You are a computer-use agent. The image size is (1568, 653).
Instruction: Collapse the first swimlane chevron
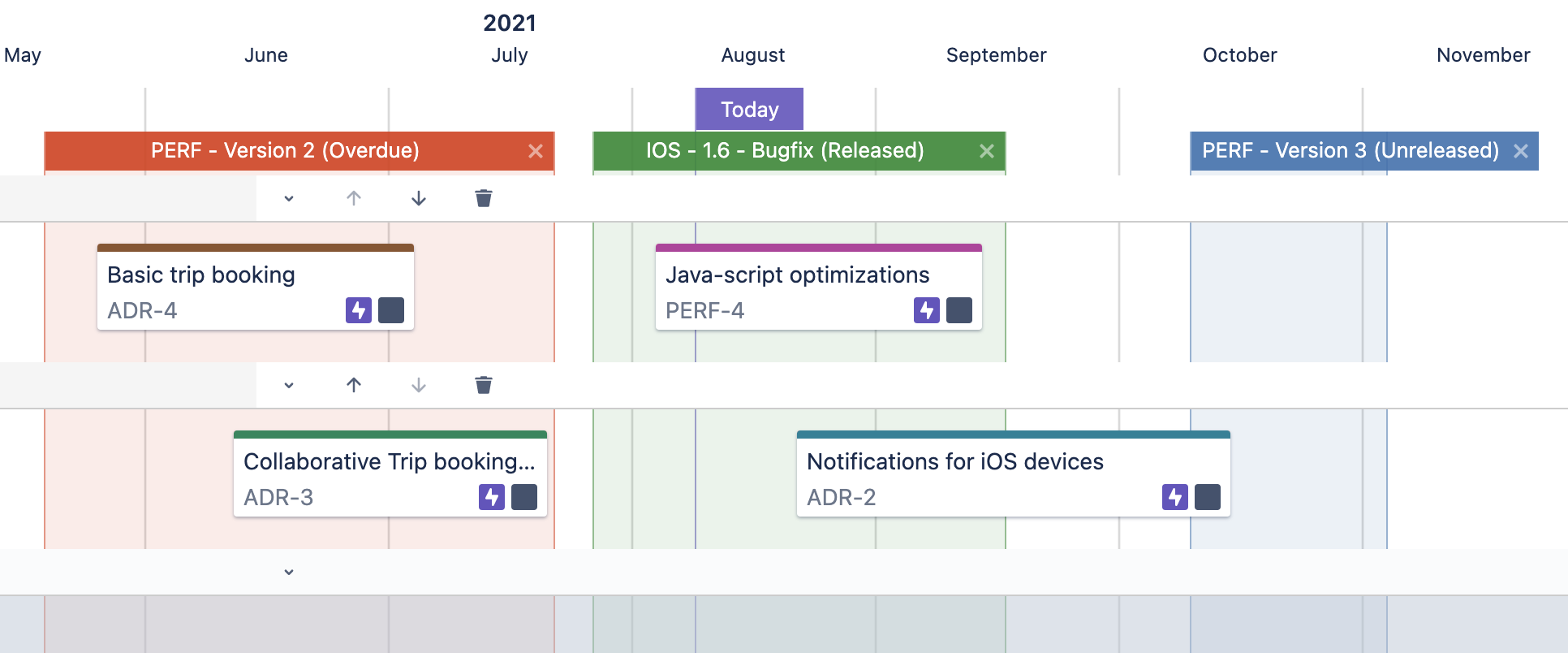tap(289, 198)
